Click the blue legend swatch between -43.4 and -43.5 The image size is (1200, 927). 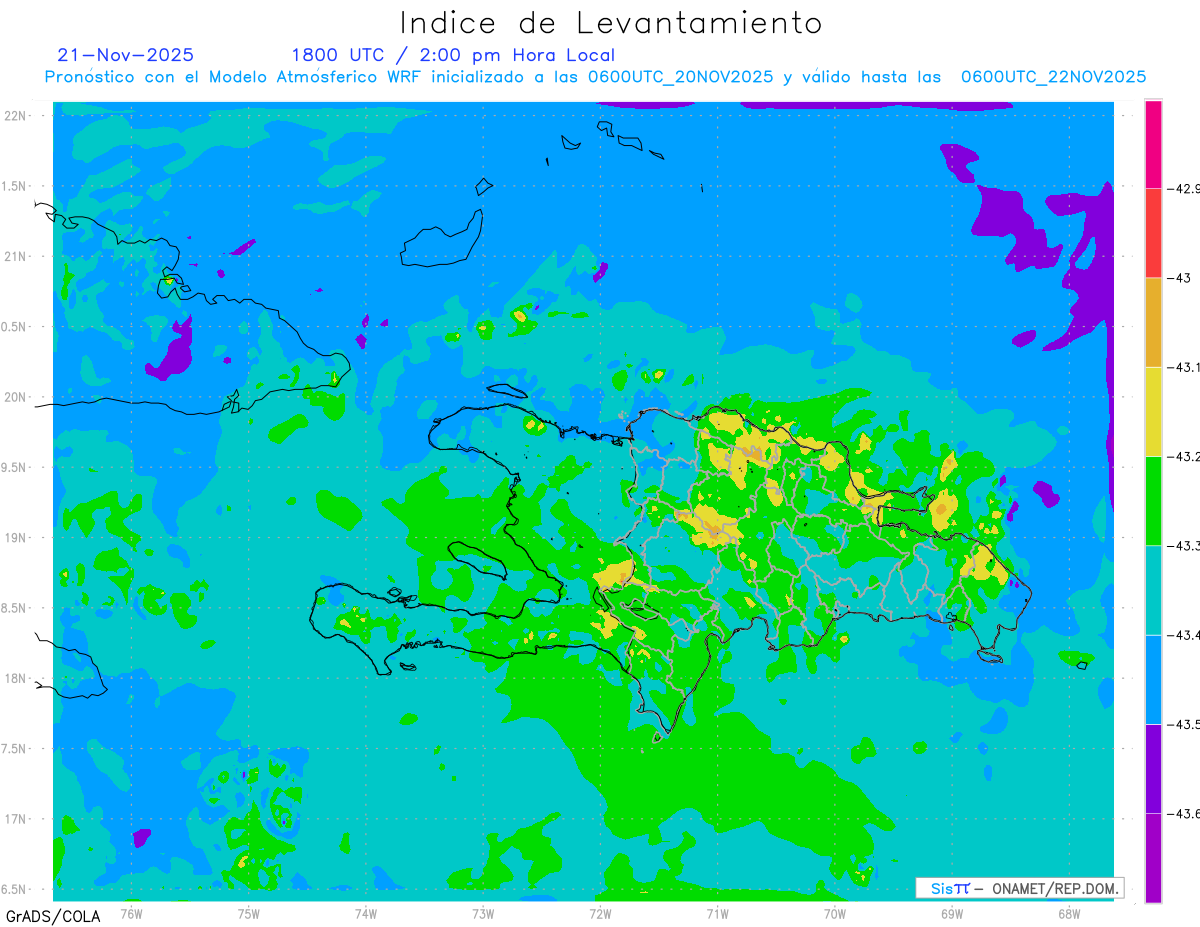(1153, 679)
